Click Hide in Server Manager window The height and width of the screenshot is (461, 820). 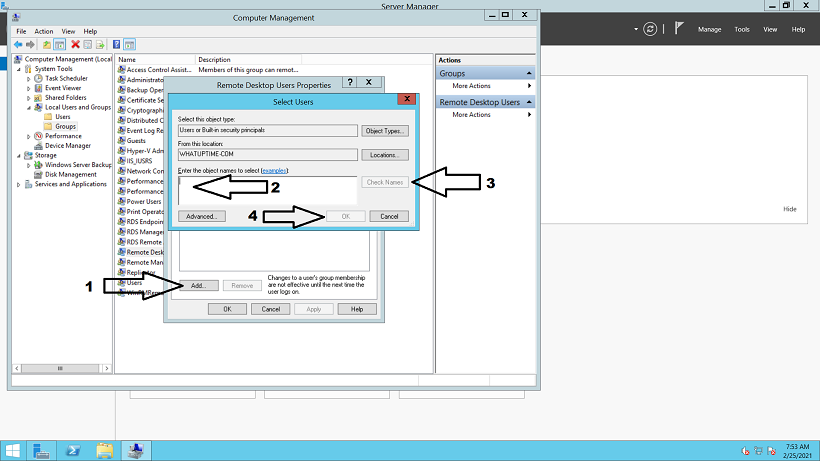[x=790, y=209]
